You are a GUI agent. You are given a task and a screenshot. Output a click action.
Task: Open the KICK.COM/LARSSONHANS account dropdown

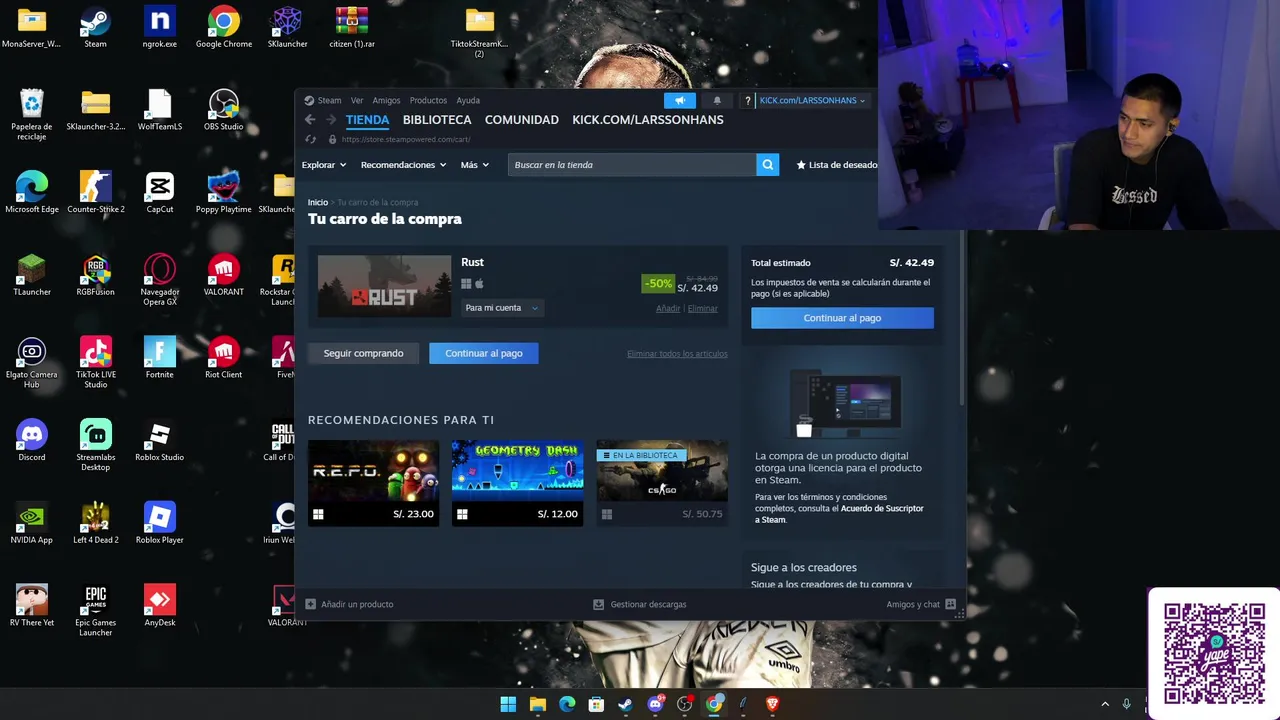pyautogui.click(x=812, y=100)
